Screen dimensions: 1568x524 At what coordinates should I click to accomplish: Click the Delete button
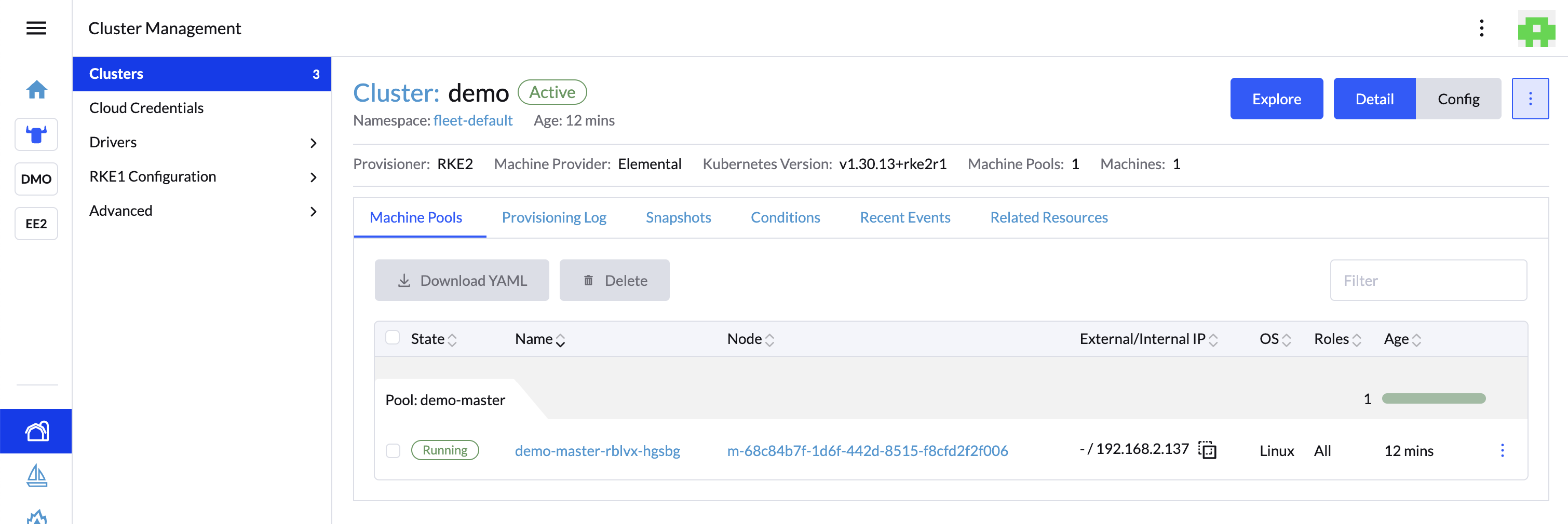(614, 280)
